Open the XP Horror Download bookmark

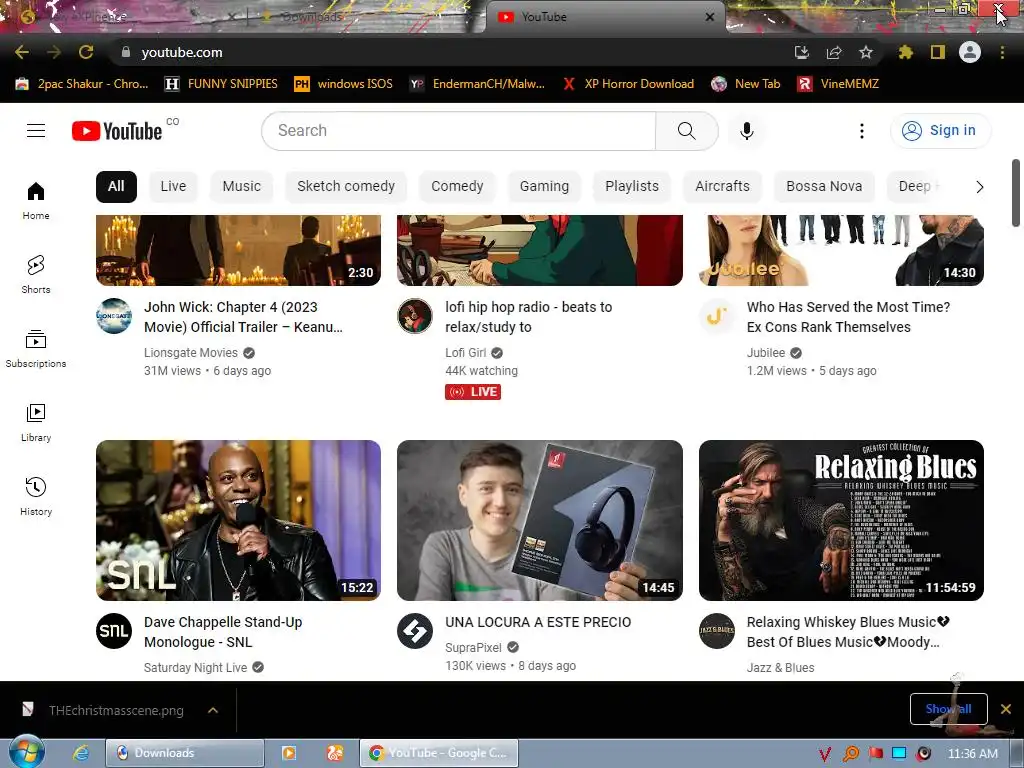[629, 84]
